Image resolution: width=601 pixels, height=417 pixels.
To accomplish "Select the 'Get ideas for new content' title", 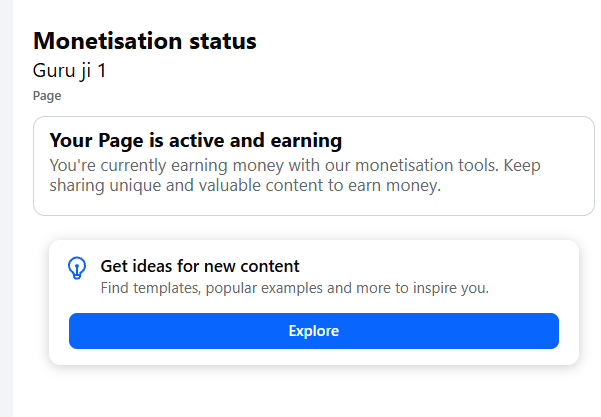I will coord(200,266).
